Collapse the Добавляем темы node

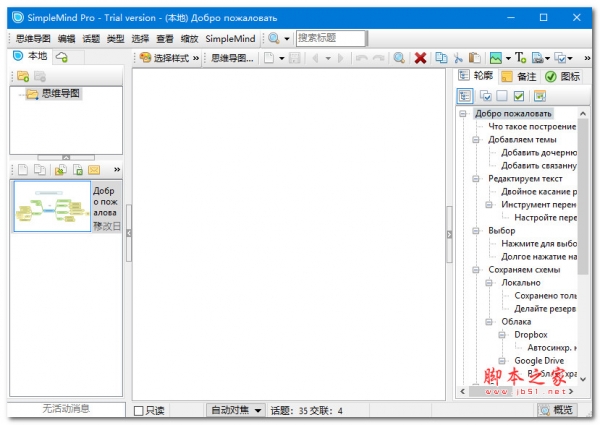tap(476, 140)
